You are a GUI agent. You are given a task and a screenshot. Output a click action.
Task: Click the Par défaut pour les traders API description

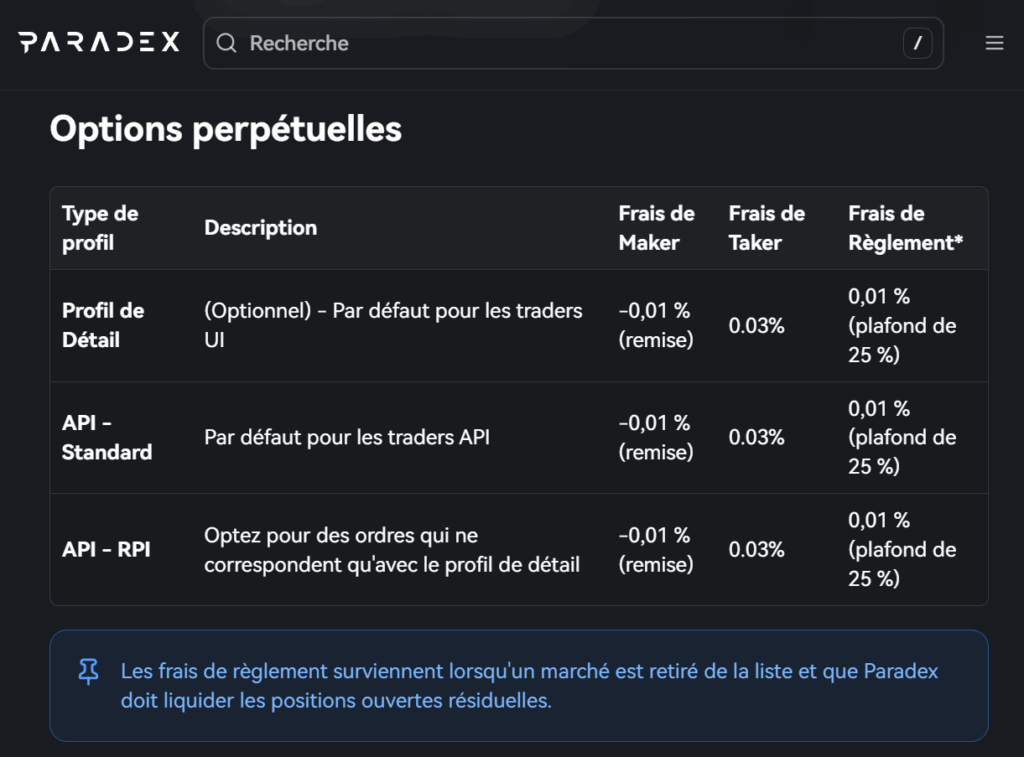click(347, 437)
